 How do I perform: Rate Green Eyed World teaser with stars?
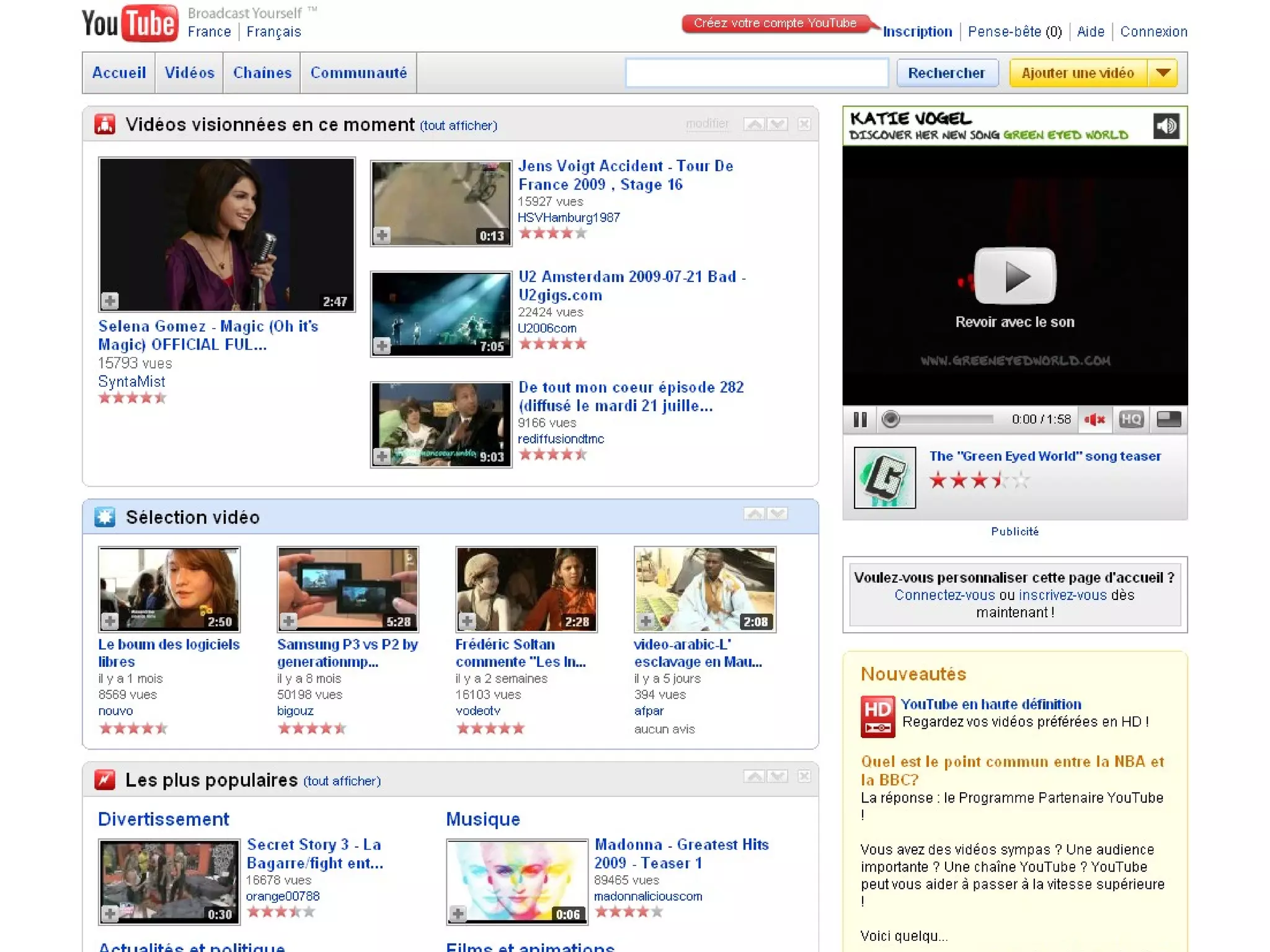coord(979,480)
